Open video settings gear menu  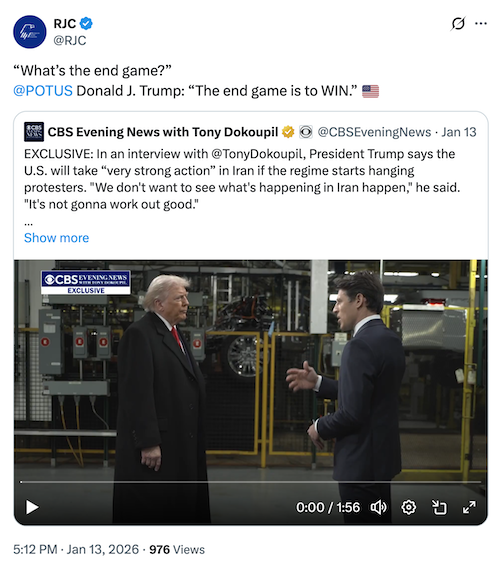pos(409,507)
